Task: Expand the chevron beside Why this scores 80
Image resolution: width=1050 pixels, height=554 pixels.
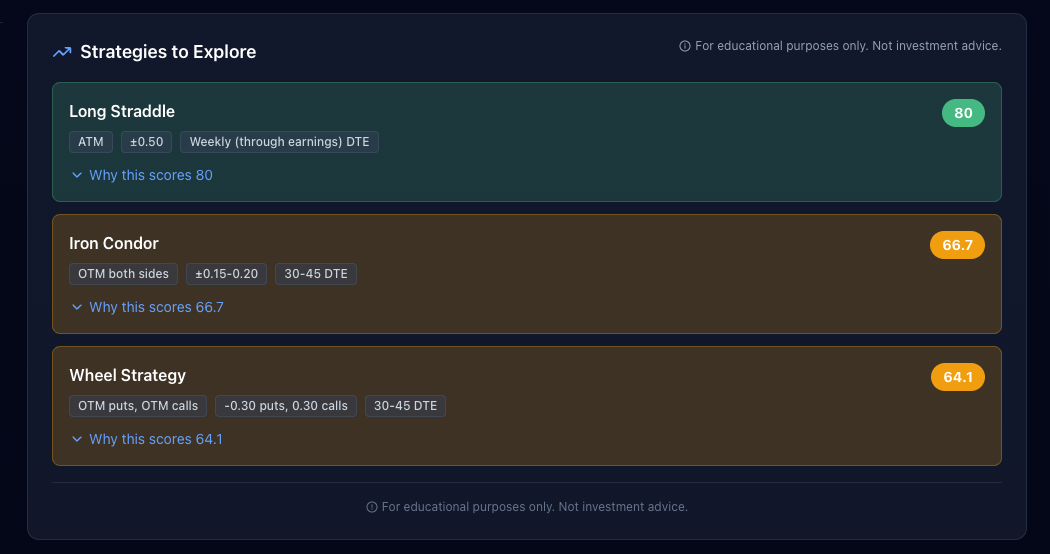Action: point(77,175)
